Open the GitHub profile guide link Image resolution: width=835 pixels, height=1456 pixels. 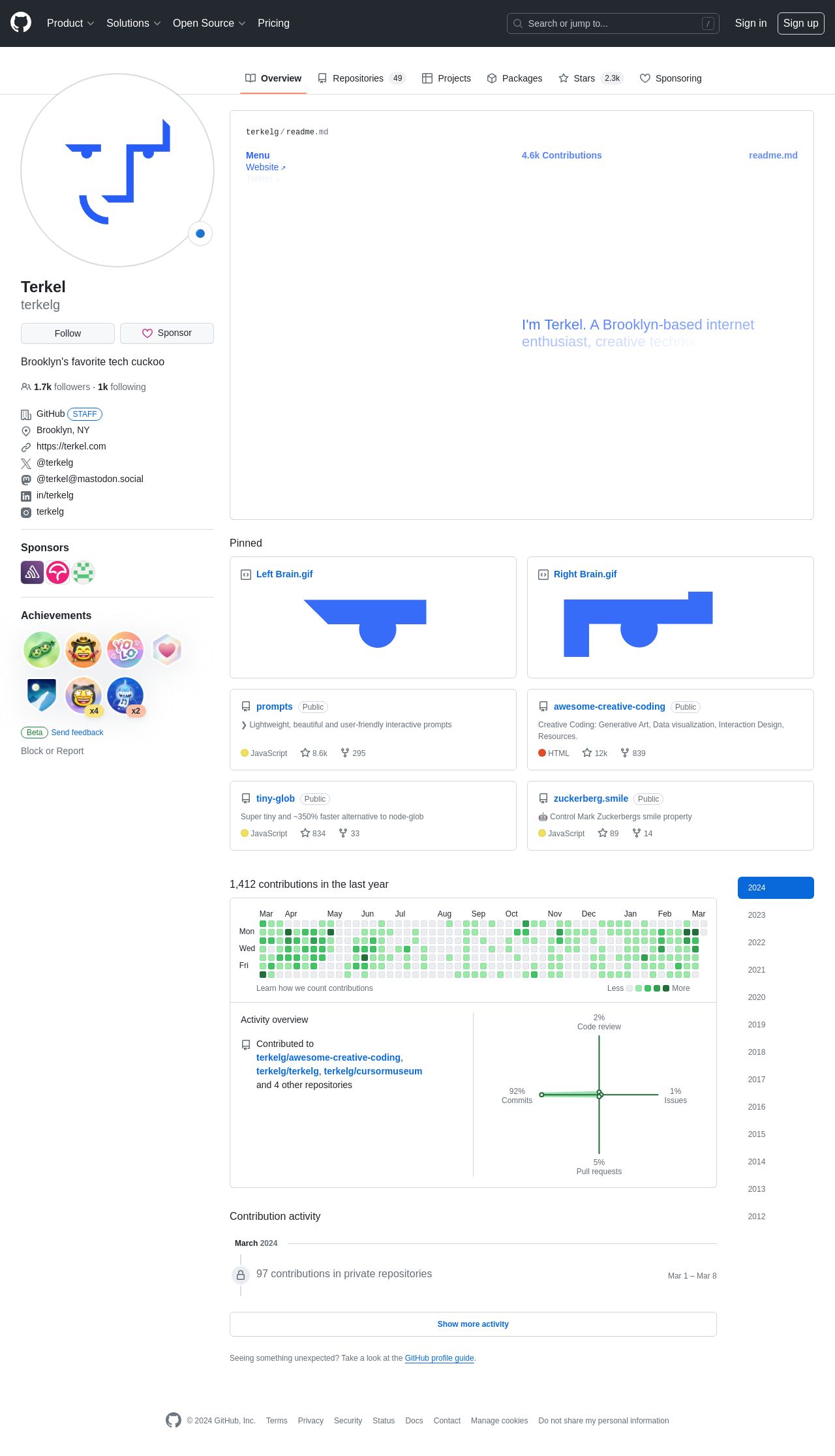[x=439, y=1358]
